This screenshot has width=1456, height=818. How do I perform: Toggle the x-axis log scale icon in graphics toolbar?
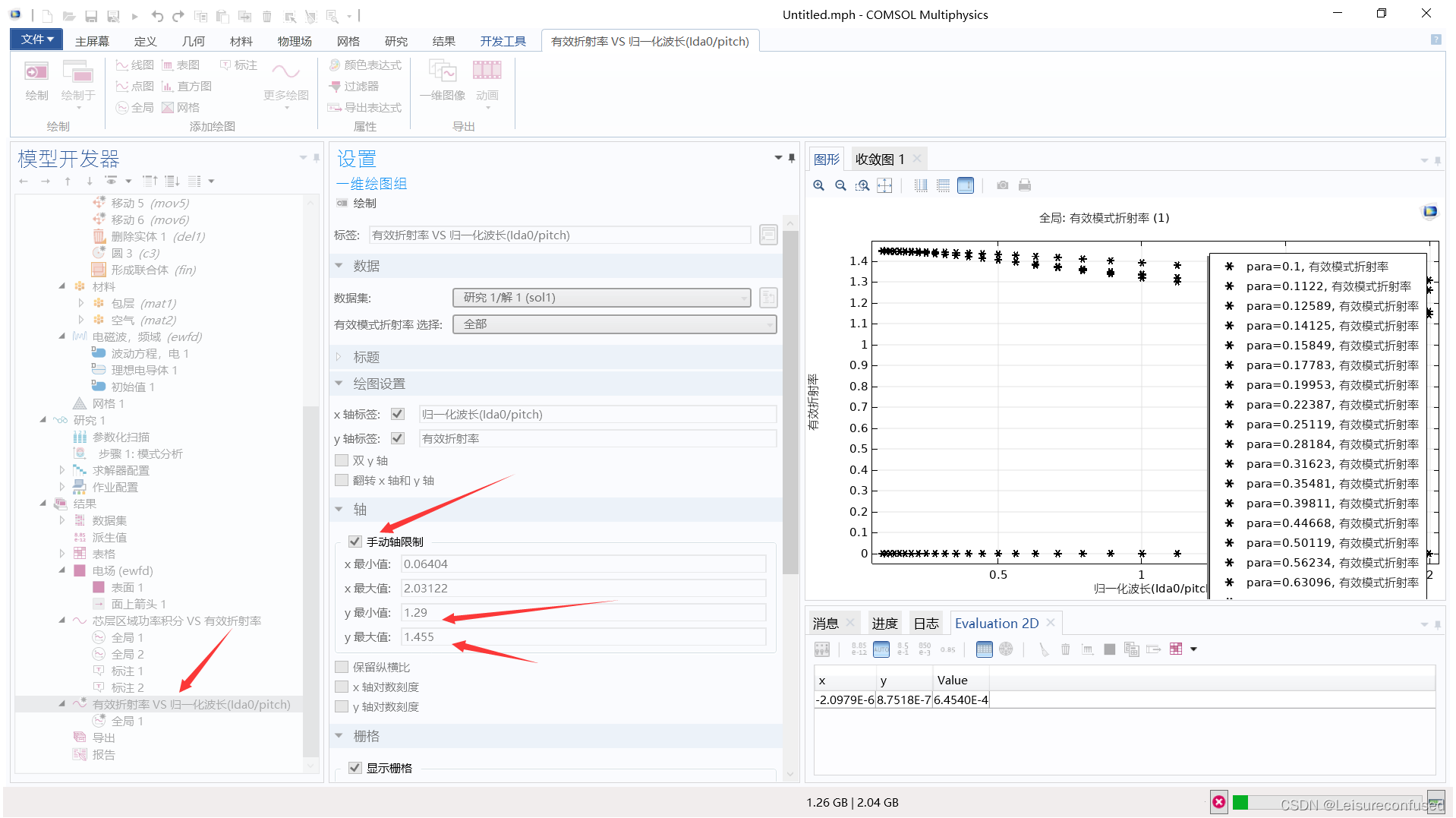[921, 185]
